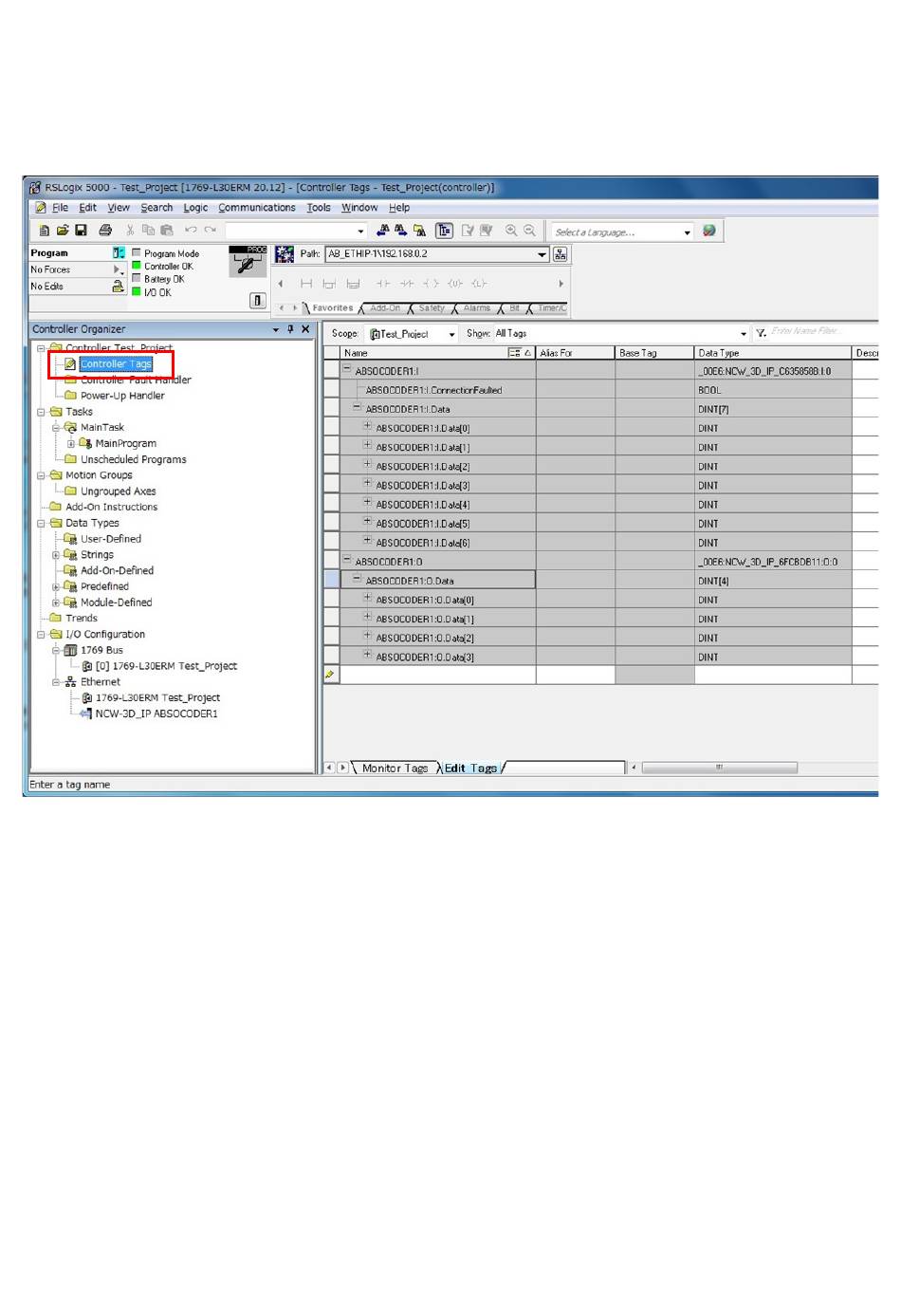Open the Logic menu

point(195,208)
